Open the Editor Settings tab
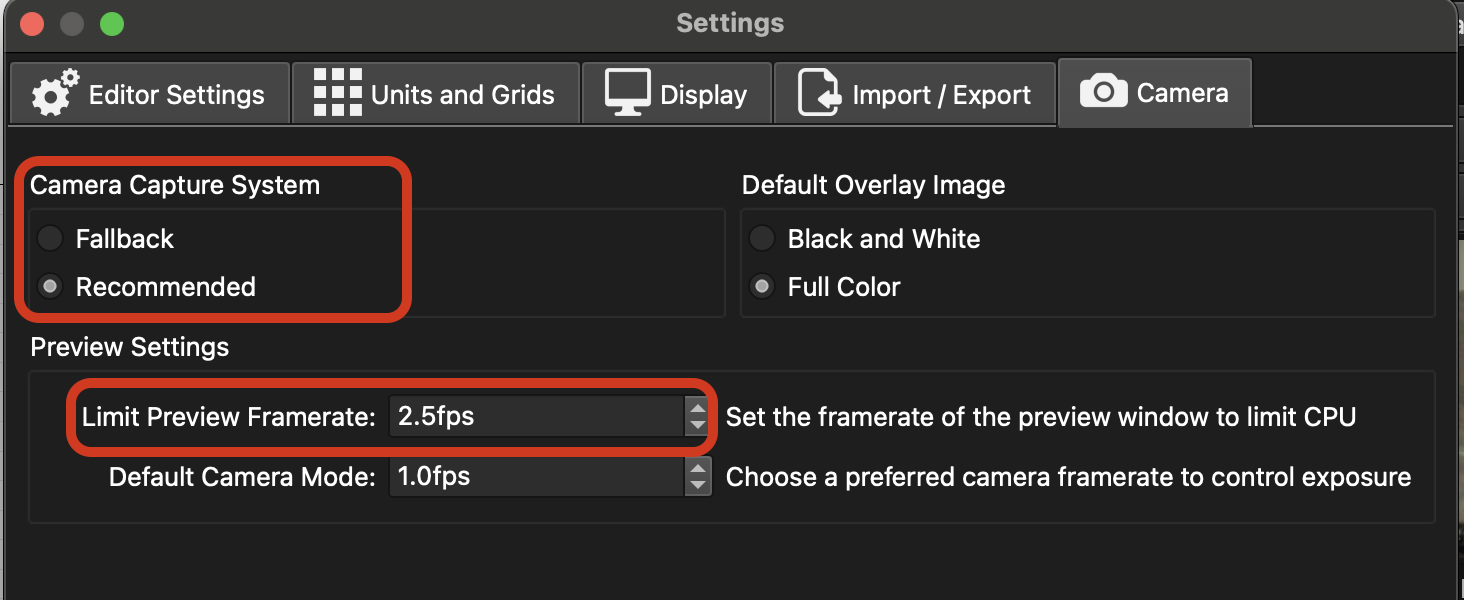 (x=149, y=93)
